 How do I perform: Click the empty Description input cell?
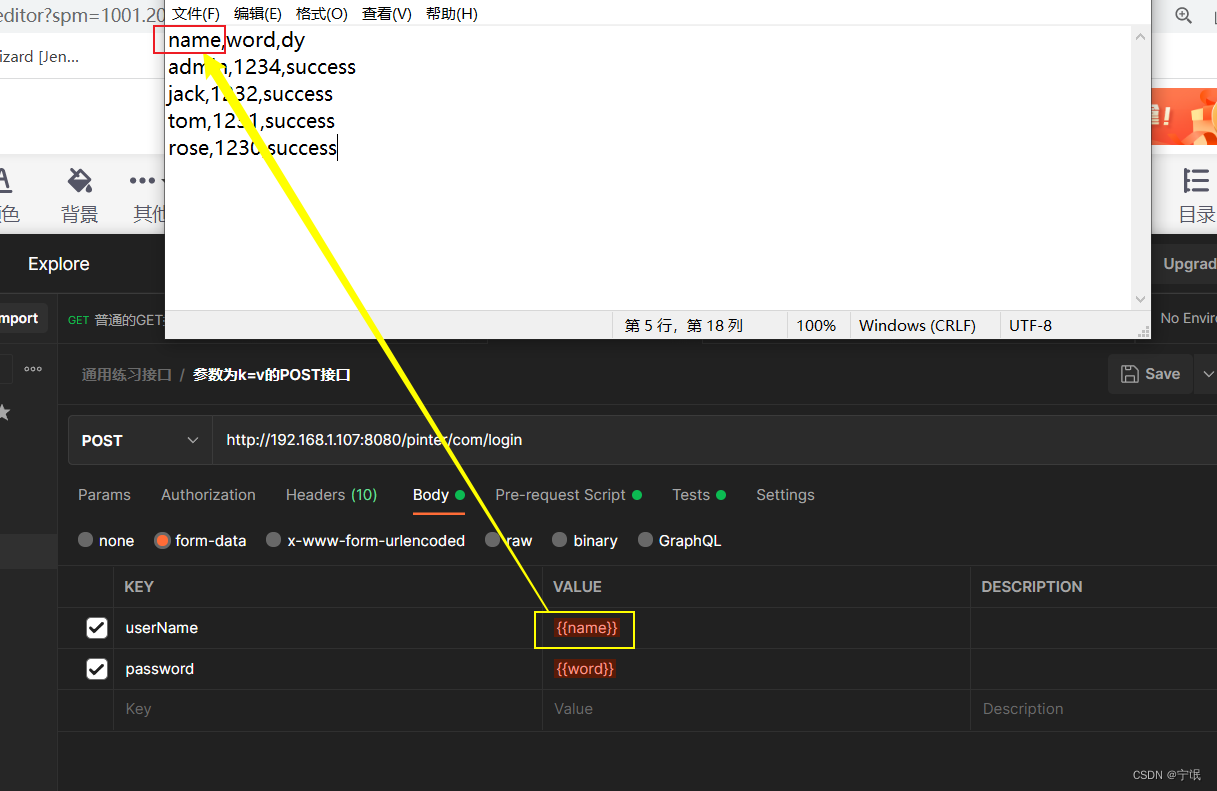coord(1094,709)
